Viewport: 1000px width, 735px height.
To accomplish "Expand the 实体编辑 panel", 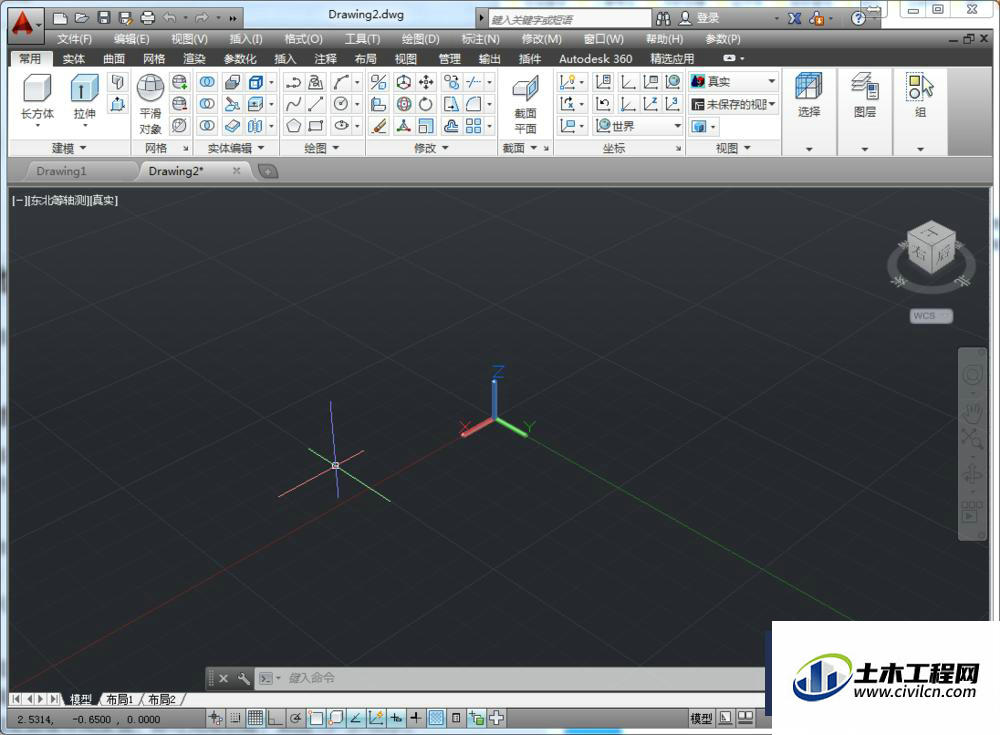I will (235, 148).
